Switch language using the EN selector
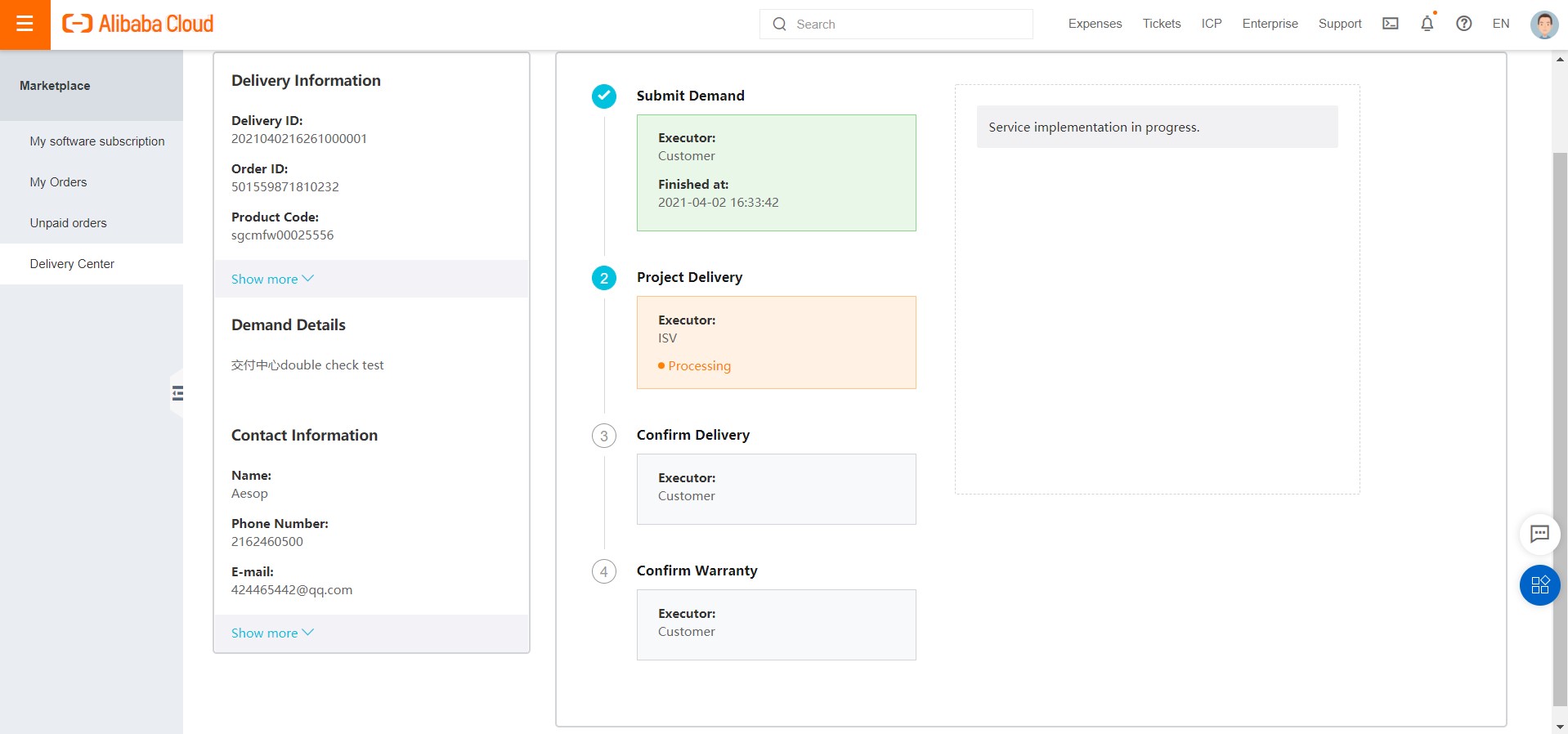This screenshot has width=1568, height=734. 1500,24
